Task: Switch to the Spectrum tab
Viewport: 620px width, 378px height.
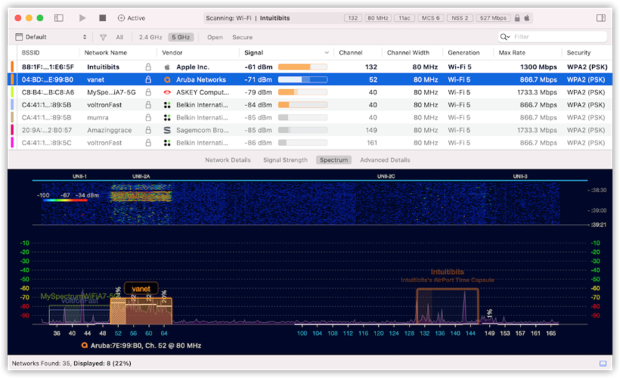Action: click(x=334, y=160)
